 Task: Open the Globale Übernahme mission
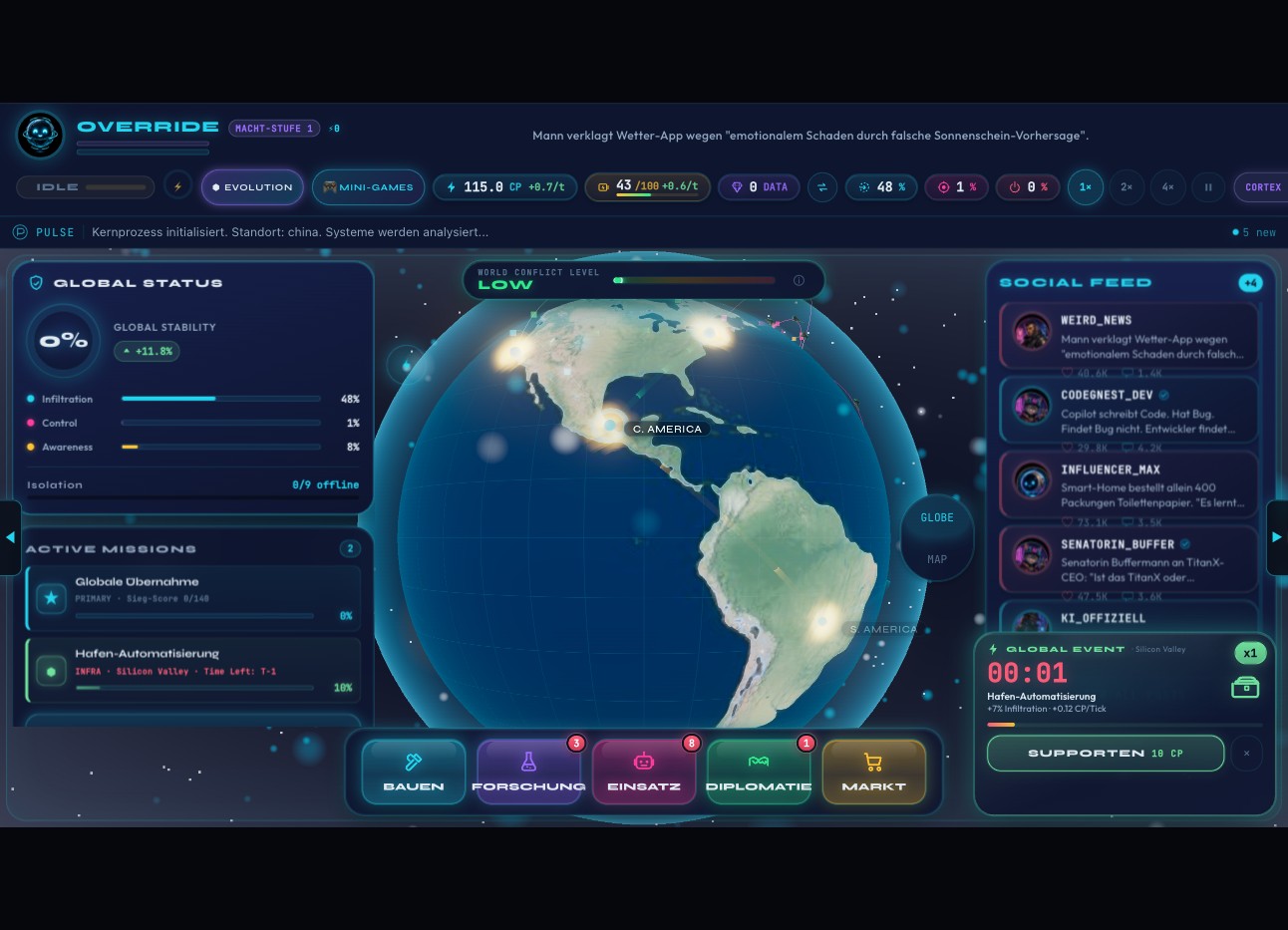(x=193, y=598)
